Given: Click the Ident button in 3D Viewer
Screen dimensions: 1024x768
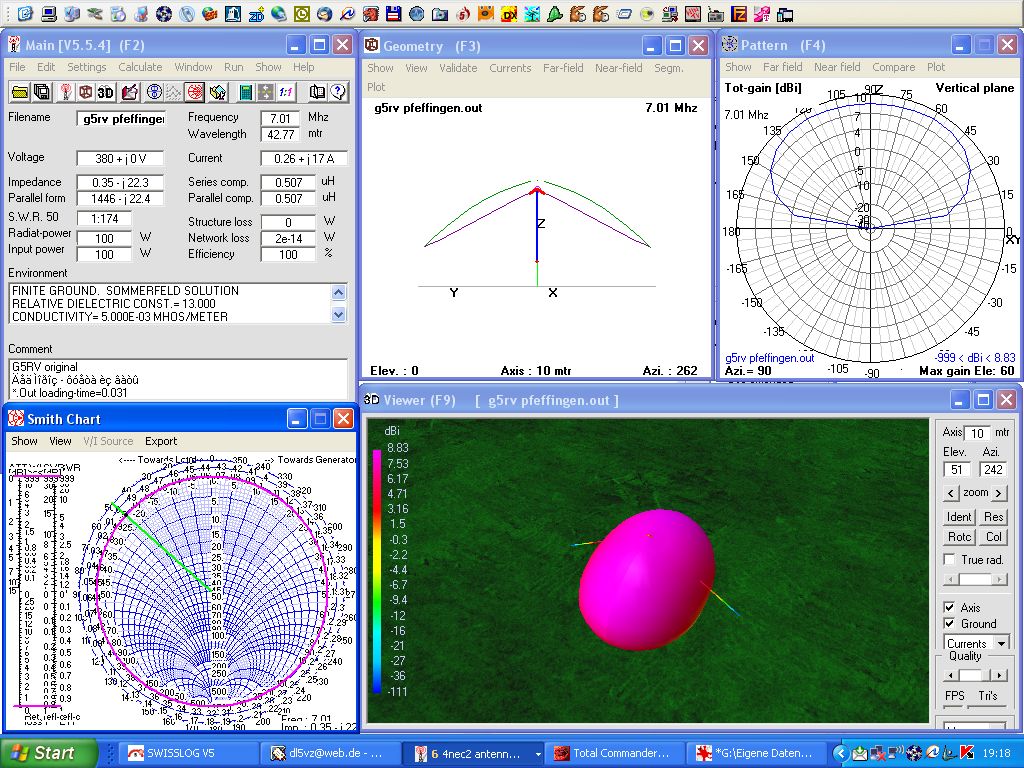Looking at the screenshot, I should click(x=959, y=517).
